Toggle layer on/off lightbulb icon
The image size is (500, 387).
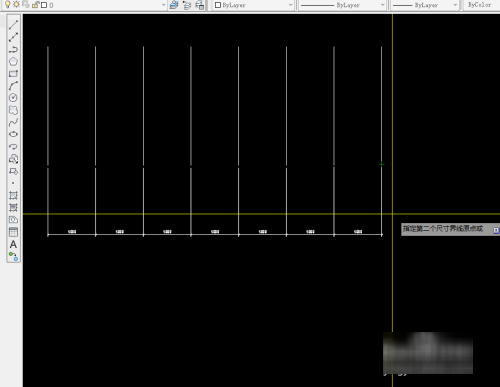pos(8,4)
